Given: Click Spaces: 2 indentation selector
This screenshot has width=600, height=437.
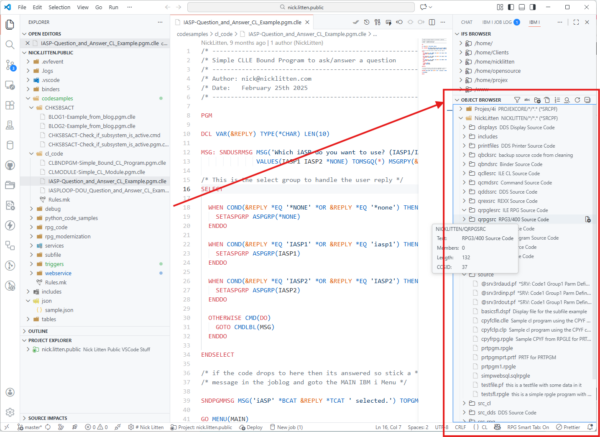Looking at the screenshot, I should click(x=418, y=427).
